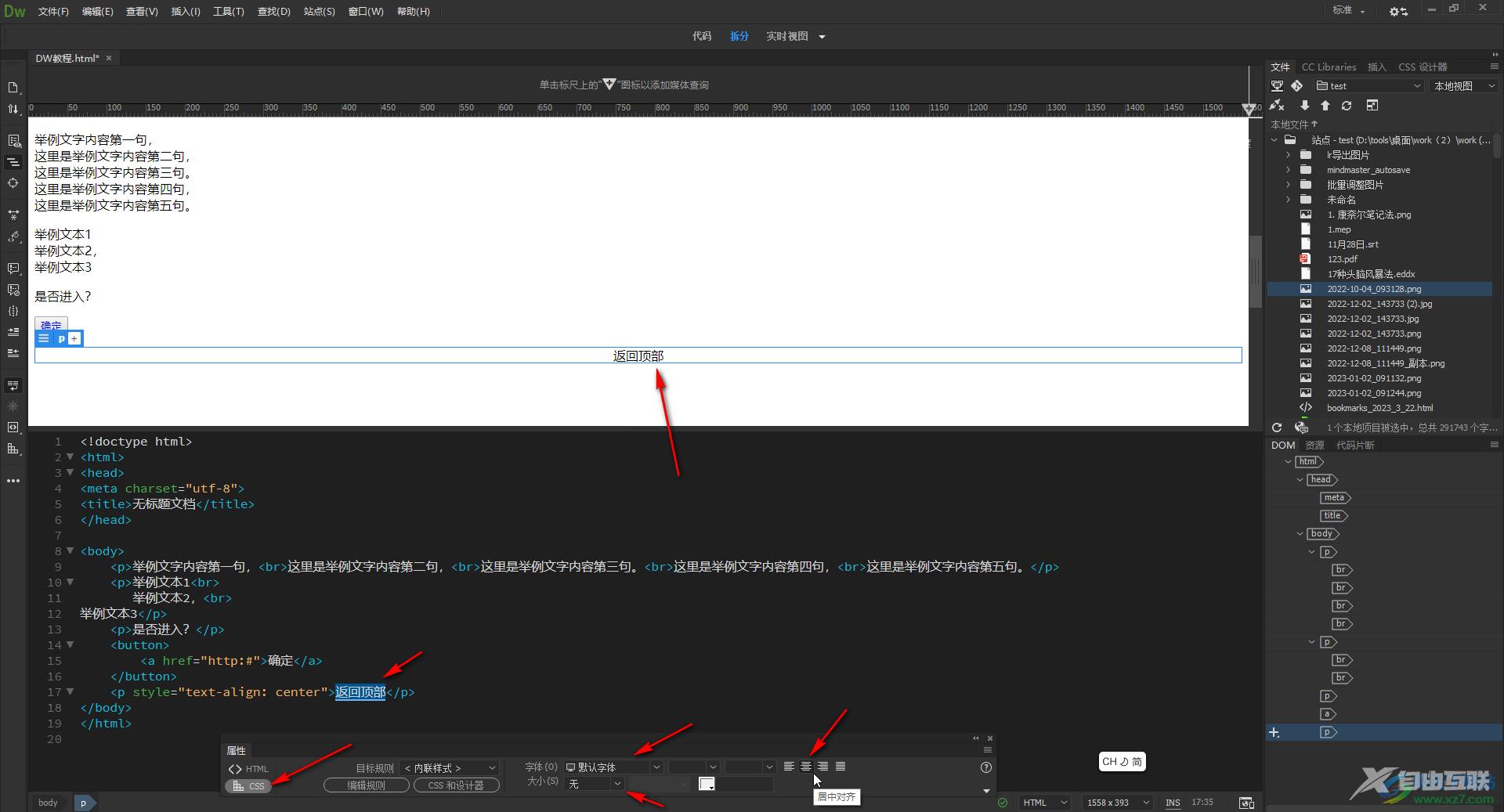Click connect to remote server plug icon
This screenshot has height=812, width=1504.
point(1278,105)
